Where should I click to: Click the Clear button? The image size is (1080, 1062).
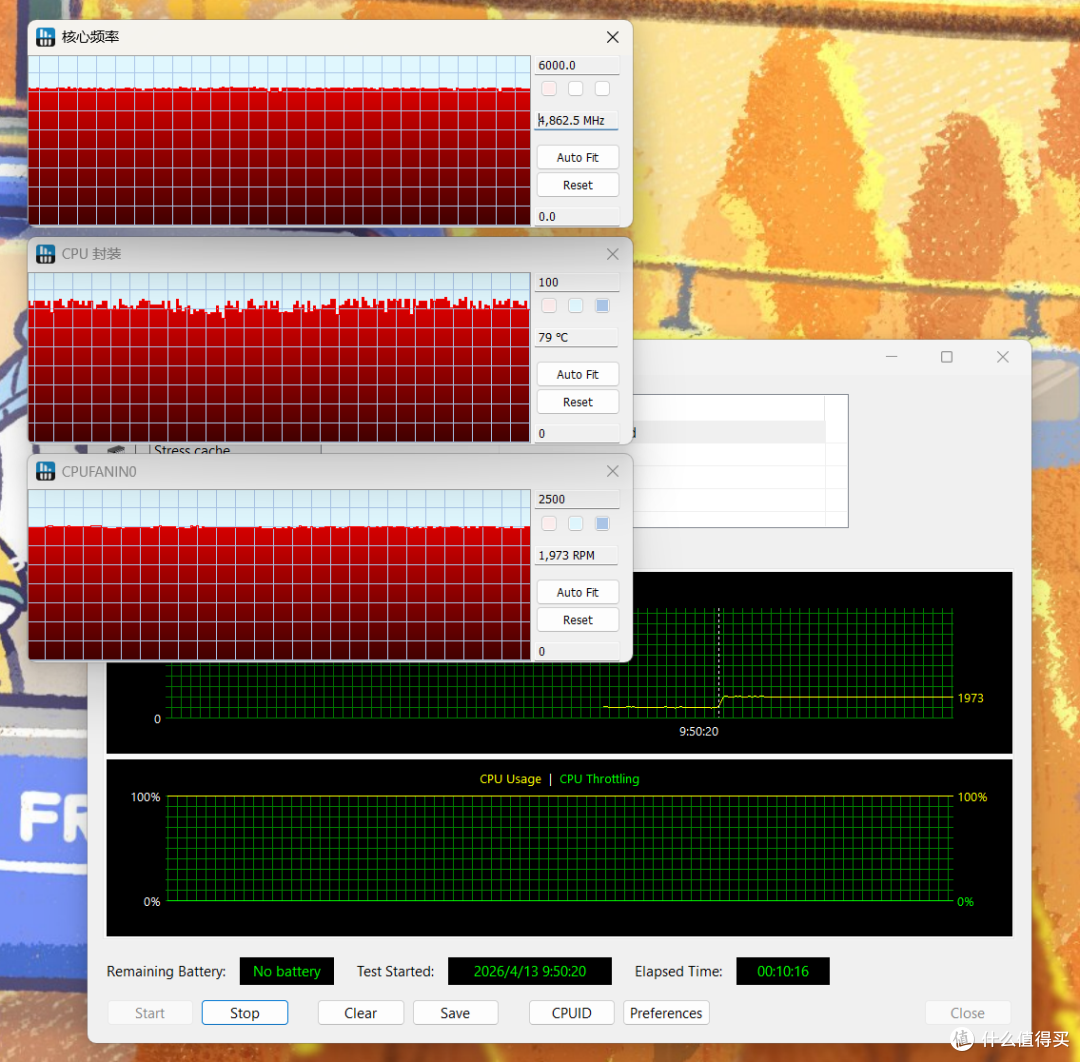coord(360,1013)
